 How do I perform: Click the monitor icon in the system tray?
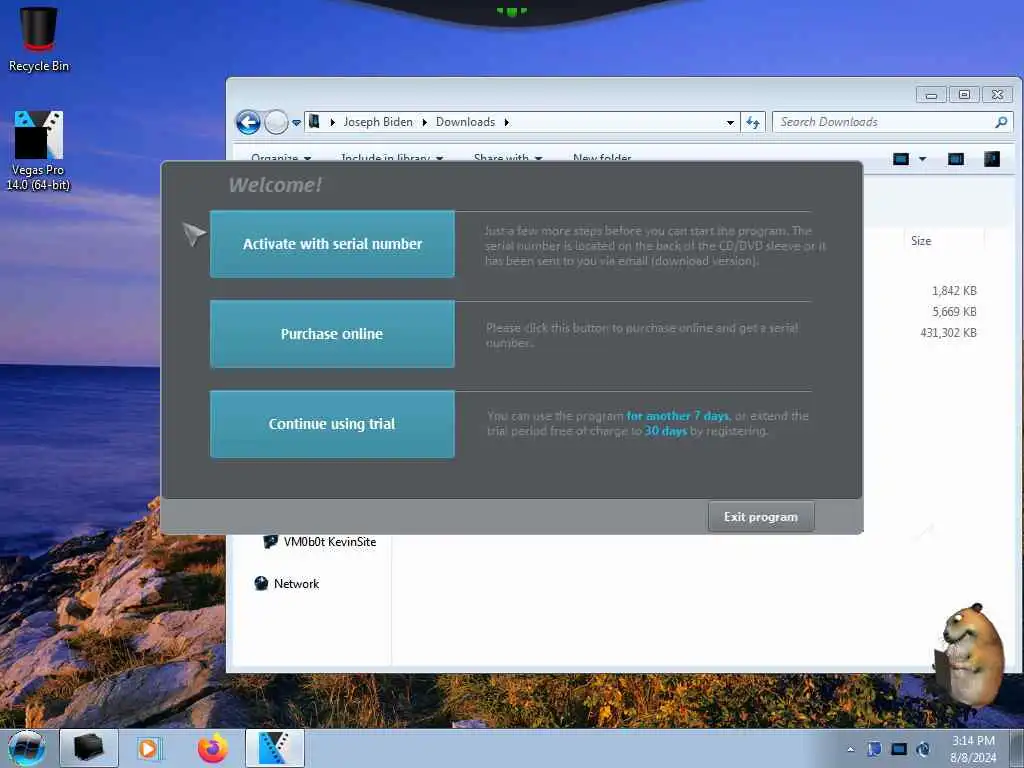click(899, 749)
